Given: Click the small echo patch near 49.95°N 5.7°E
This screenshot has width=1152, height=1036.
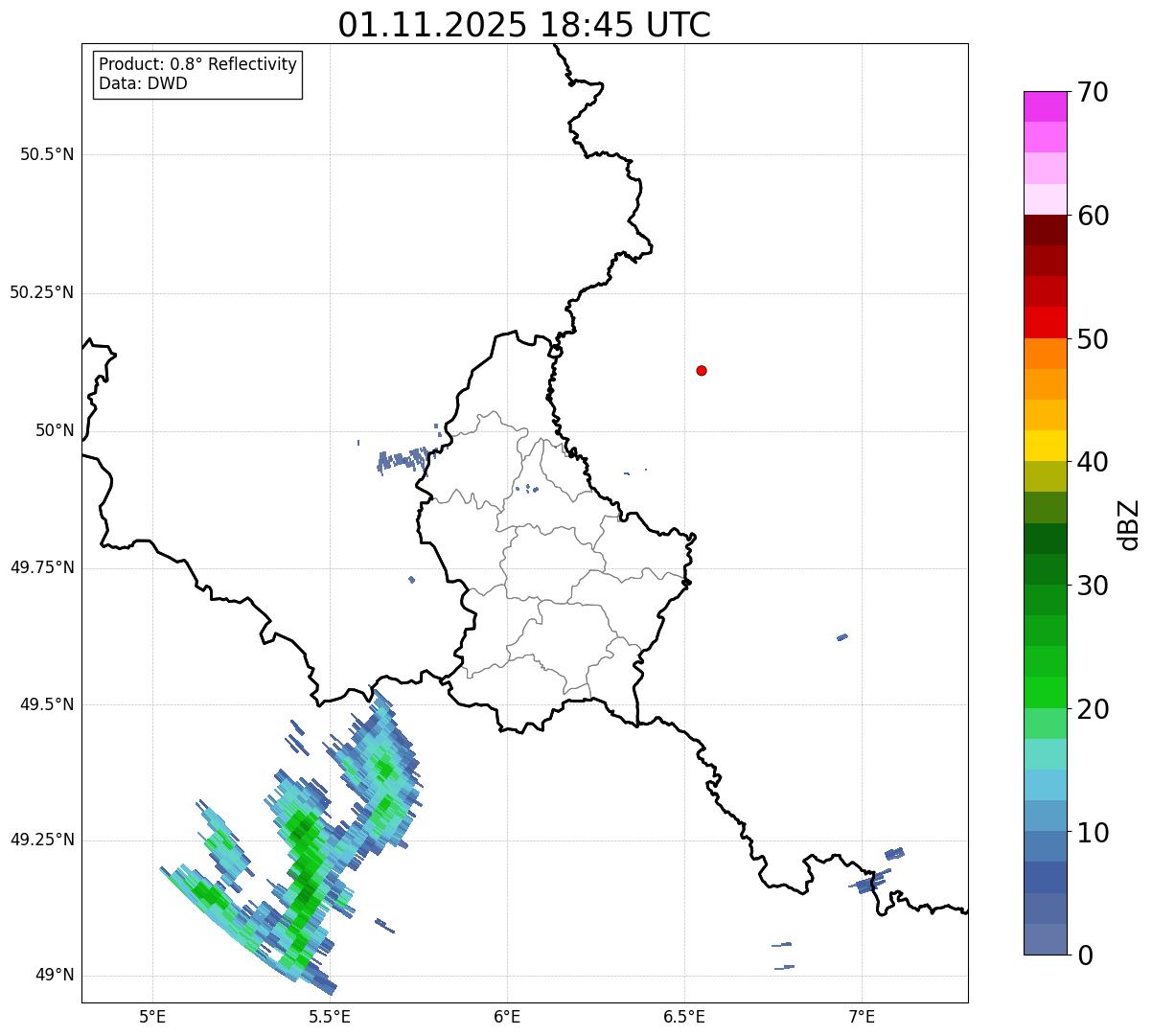Looking at the screenshot, I should pos(403,460).
